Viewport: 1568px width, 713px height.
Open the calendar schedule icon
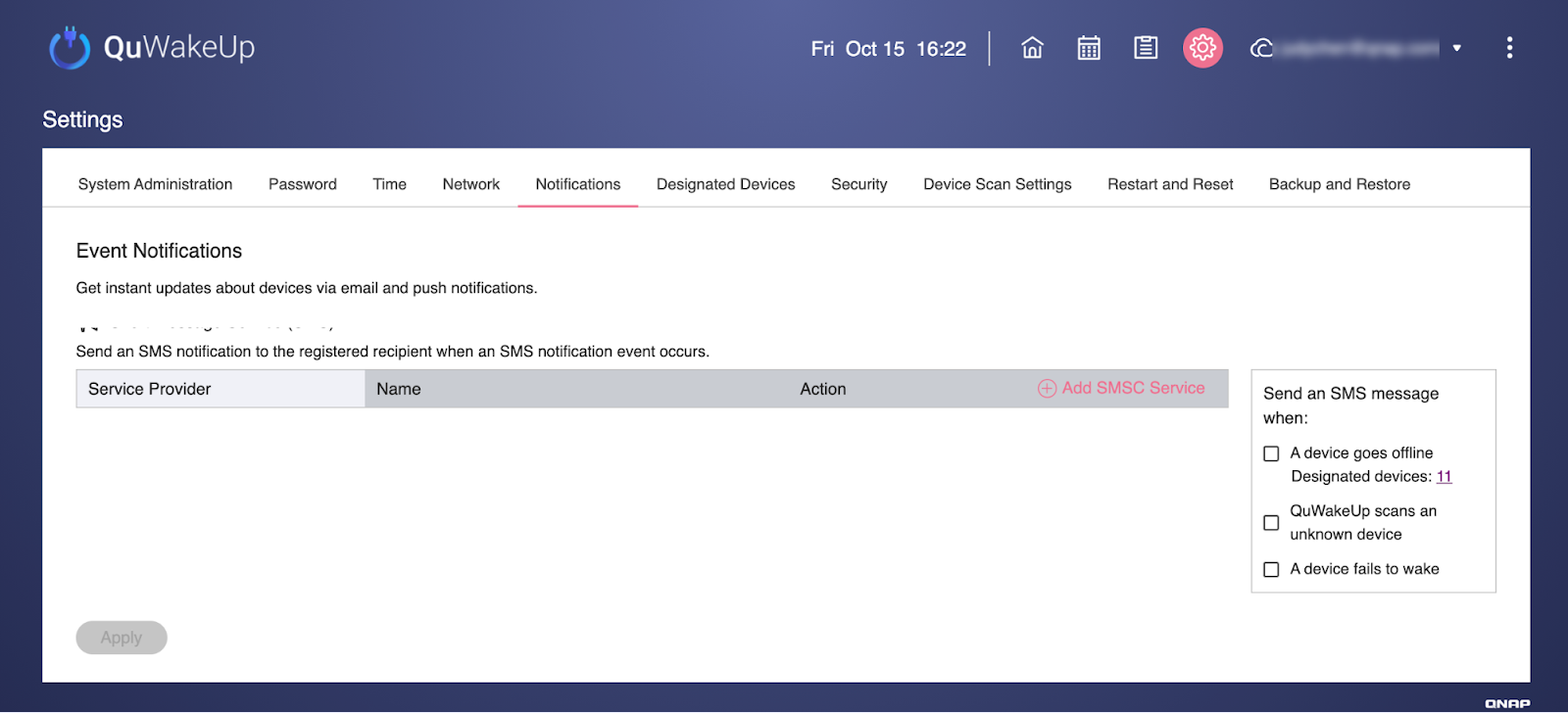1089,48
